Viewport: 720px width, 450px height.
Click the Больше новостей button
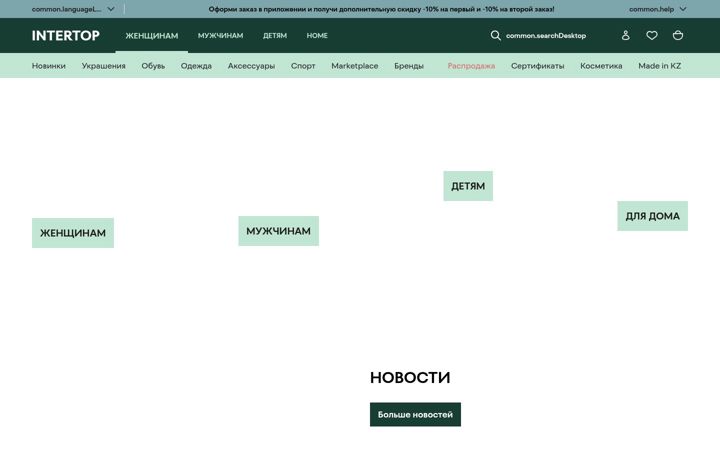(x=415, y=414)
